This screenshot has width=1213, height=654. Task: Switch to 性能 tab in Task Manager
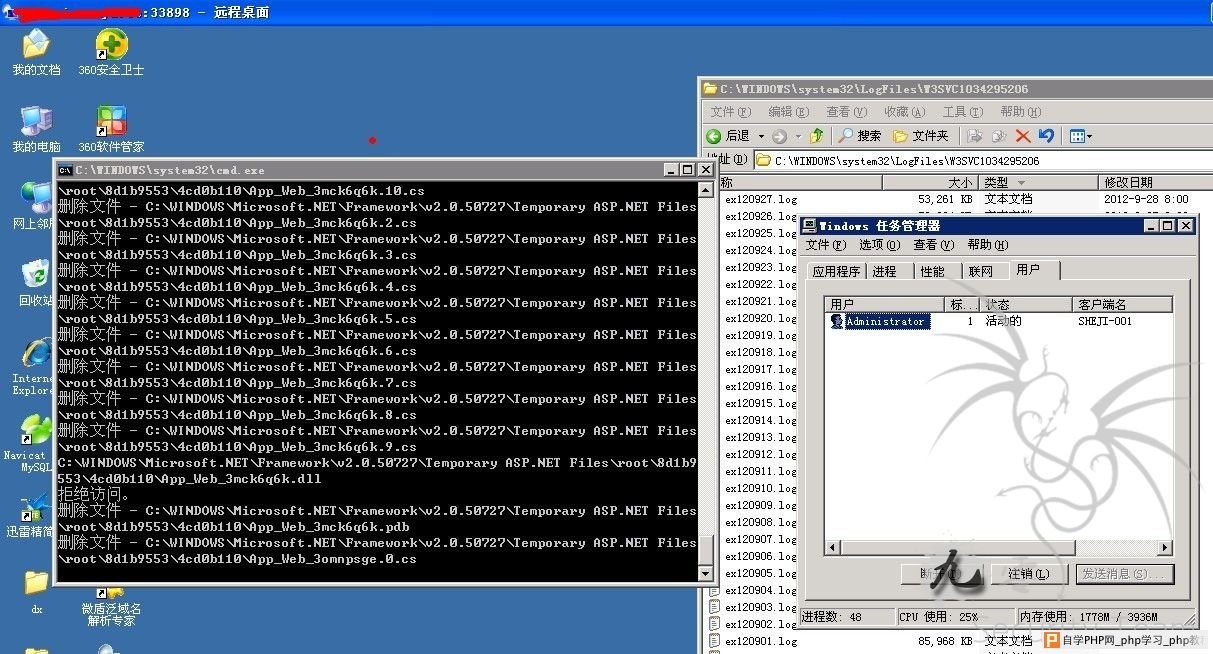point(932,271)
